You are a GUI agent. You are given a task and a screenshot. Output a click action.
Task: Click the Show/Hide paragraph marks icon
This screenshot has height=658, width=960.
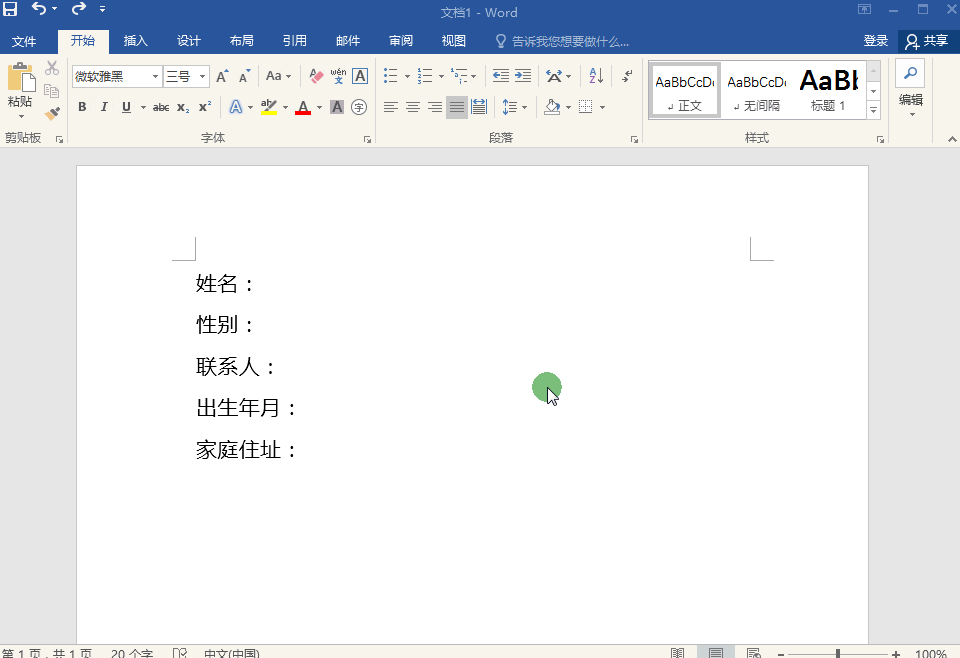coord(627,76)
